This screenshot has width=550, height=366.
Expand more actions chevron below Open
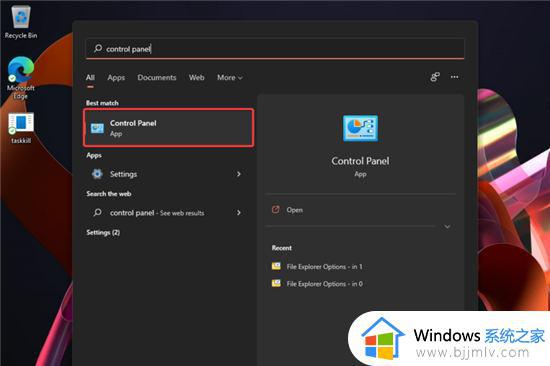click(447, 227)
